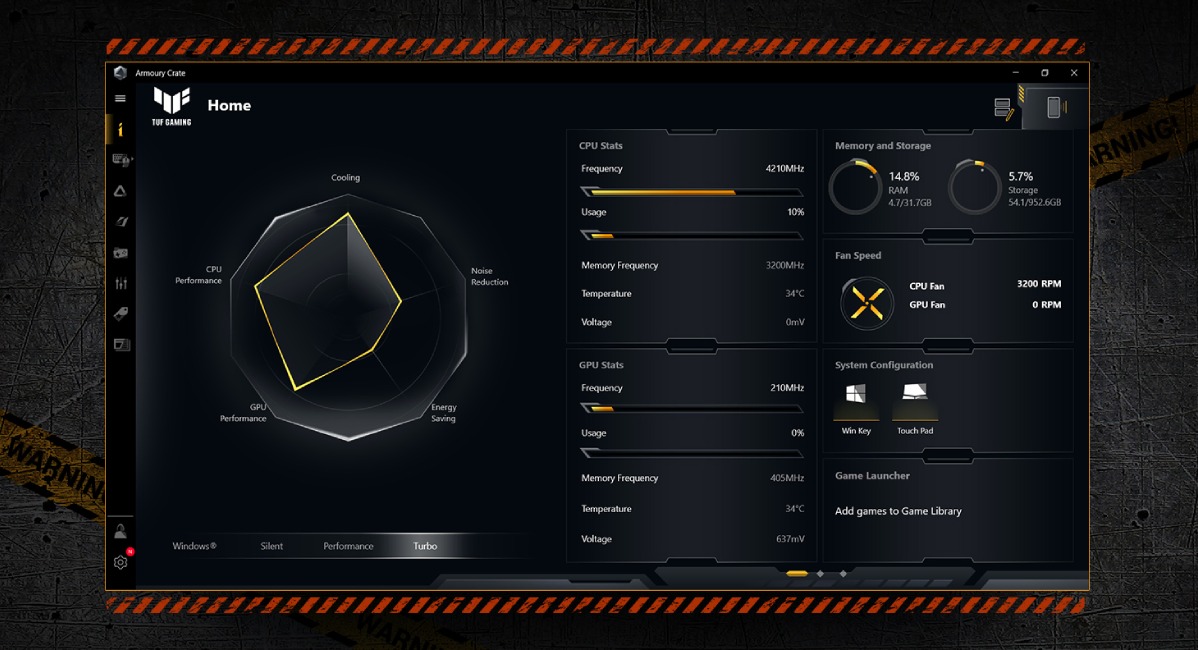The width and height of the screenshot is (1198, 650).
Task: Click the Energy Saving chart label
Action: click(x=443, y=412)
